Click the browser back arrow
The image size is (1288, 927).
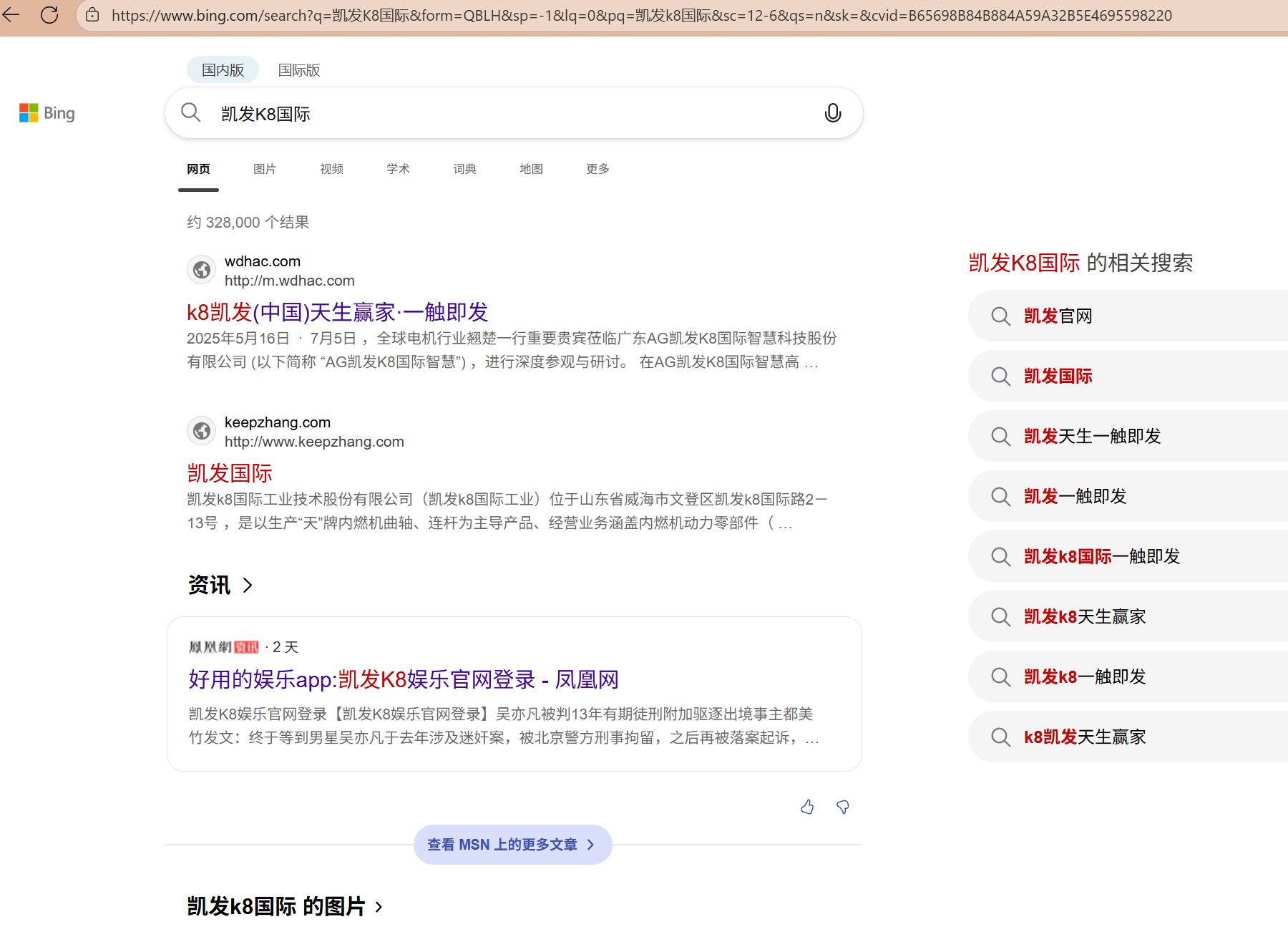click(x=11, y=15)
